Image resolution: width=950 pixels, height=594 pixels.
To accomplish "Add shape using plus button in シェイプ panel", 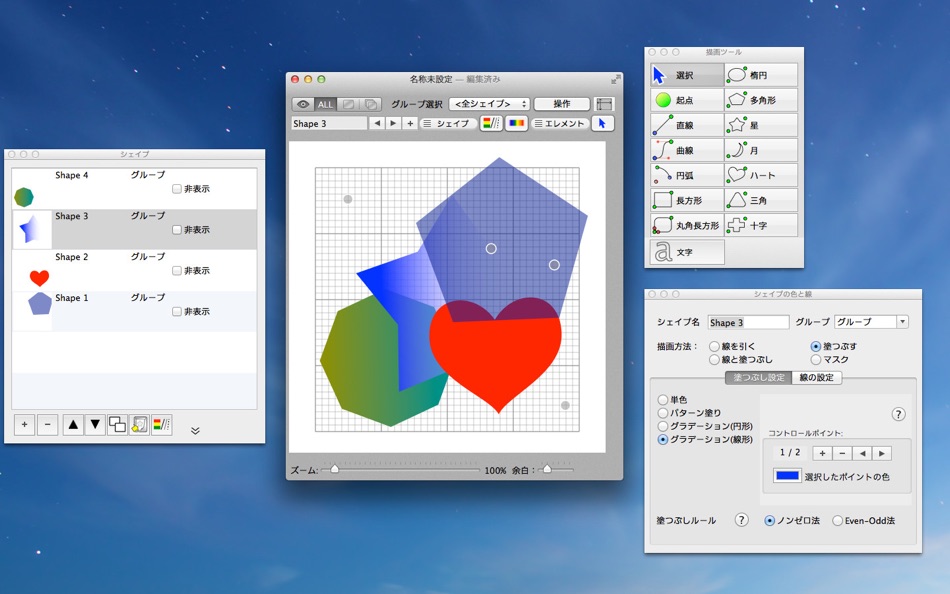I will pos(24,424).
